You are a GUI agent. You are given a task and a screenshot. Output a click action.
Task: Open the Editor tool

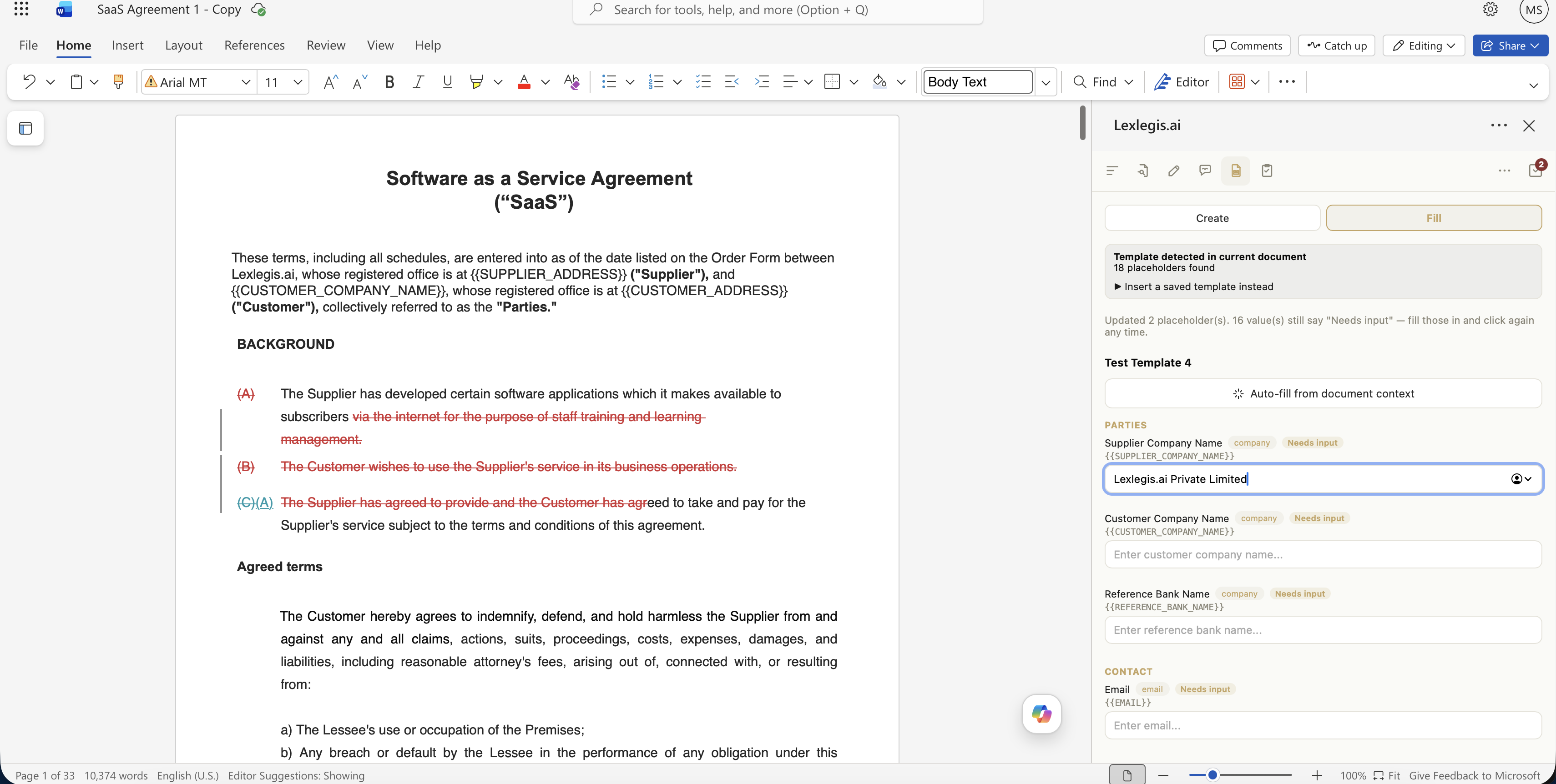point(1182,81)
